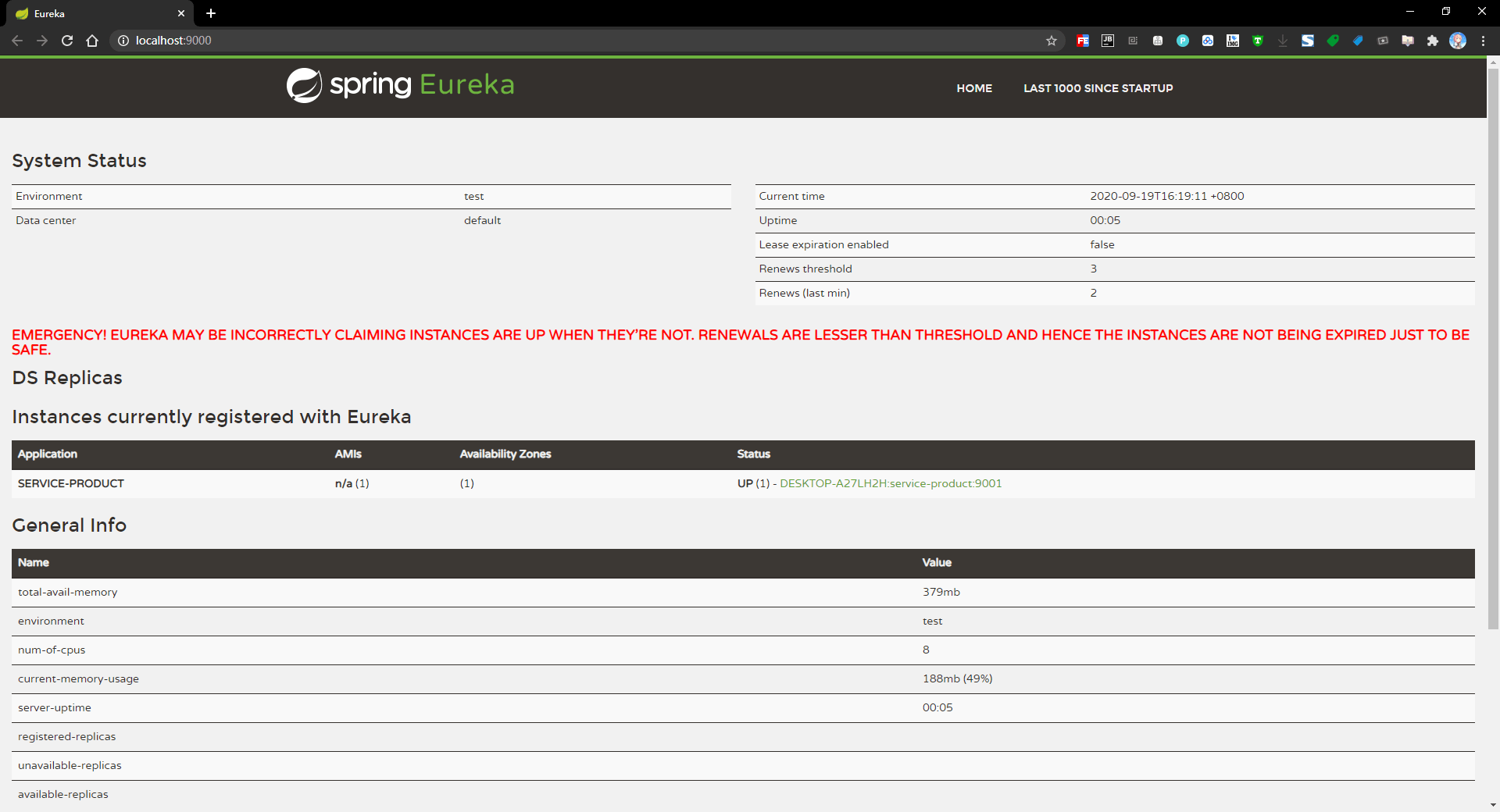Click the gray download arrow extension

coord(1283,41)
